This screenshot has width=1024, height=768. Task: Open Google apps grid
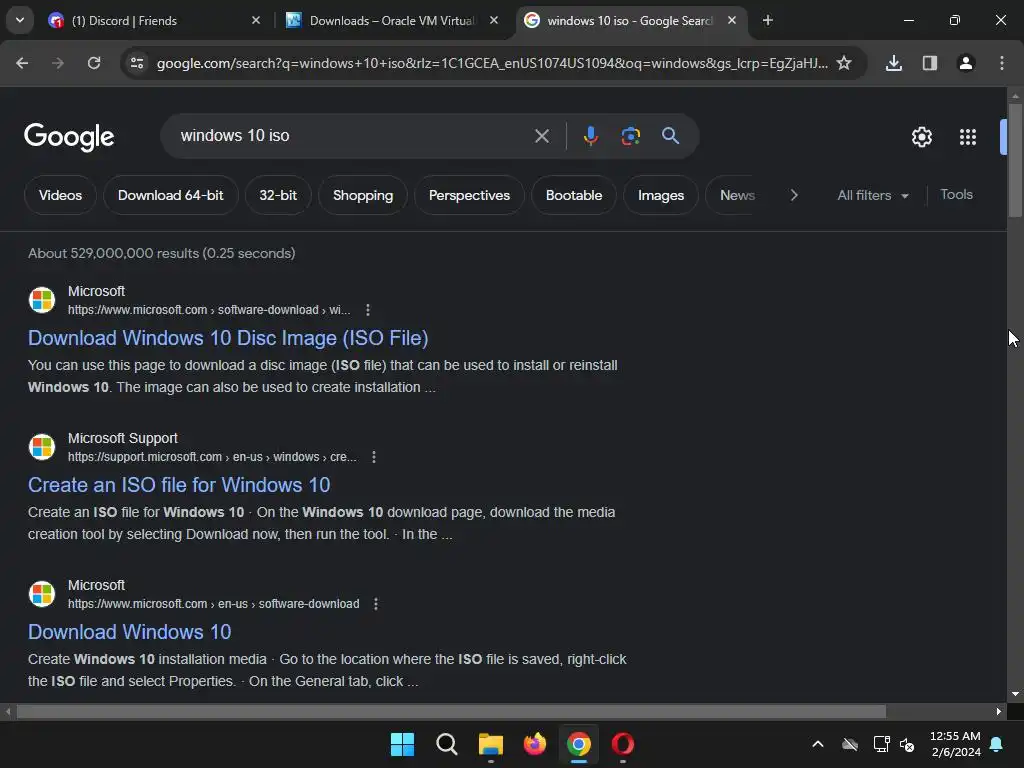[x=967, y=137]
